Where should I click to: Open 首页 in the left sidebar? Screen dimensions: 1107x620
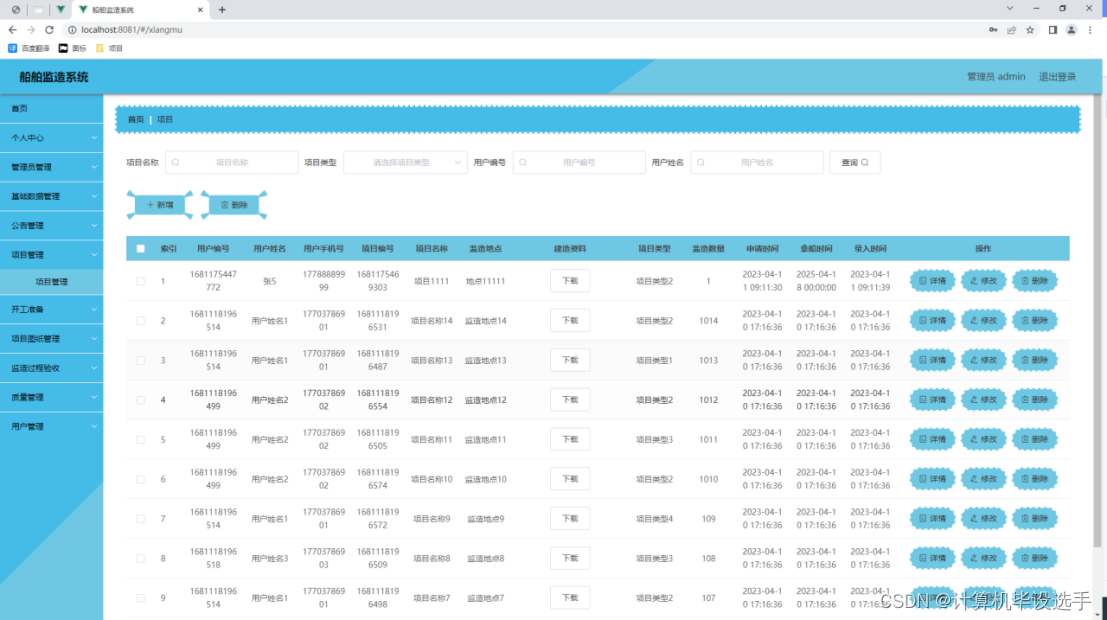click(52, 109)
